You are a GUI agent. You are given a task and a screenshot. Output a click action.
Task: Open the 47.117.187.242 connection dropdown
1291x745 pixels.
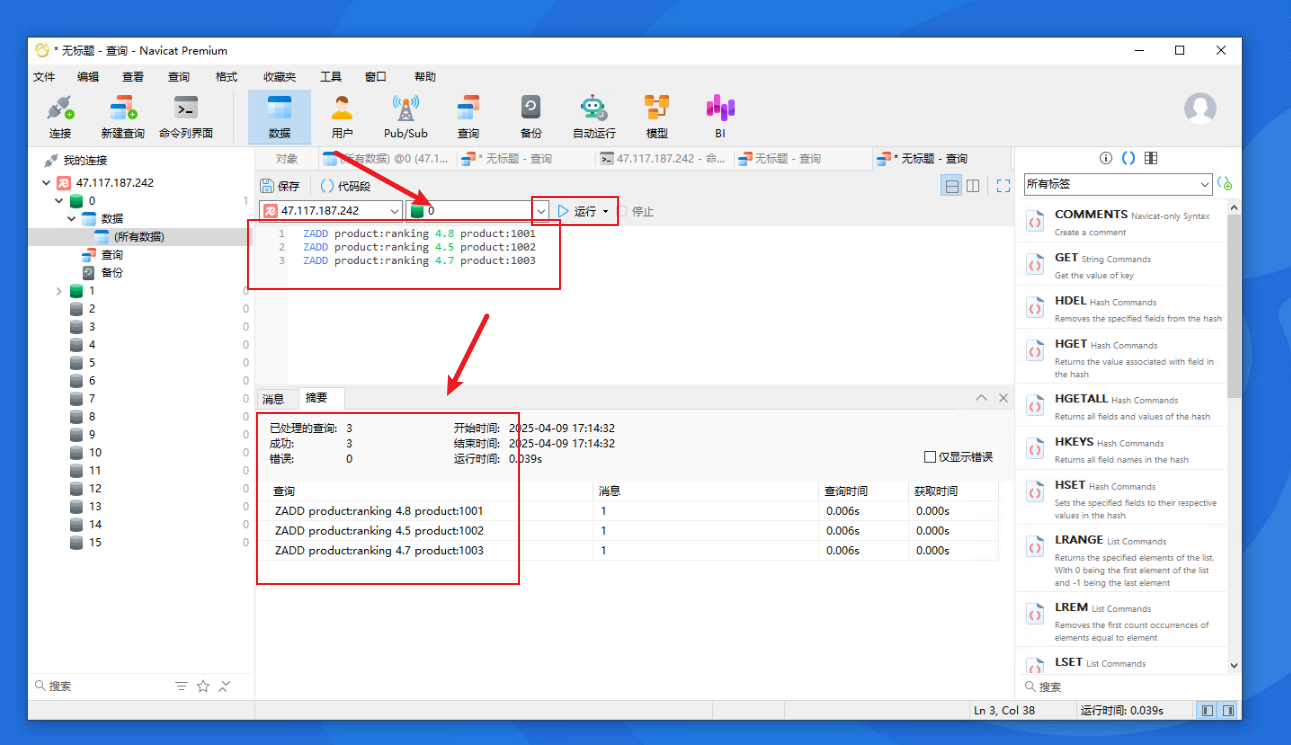point(394,211)
